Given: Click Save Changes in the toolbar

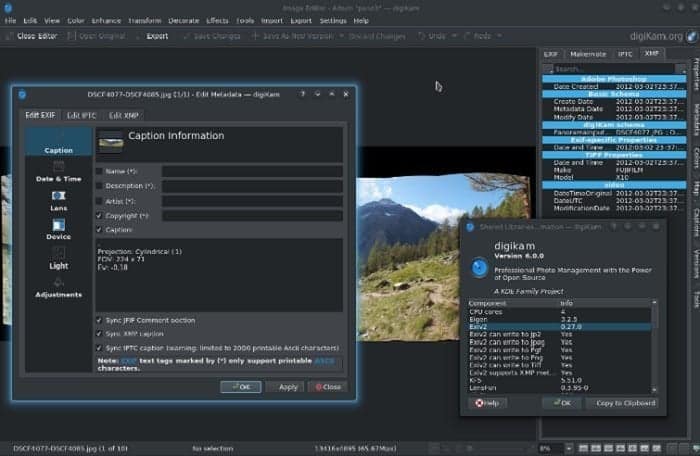Looking at the screenshot, I should point(212,36).
